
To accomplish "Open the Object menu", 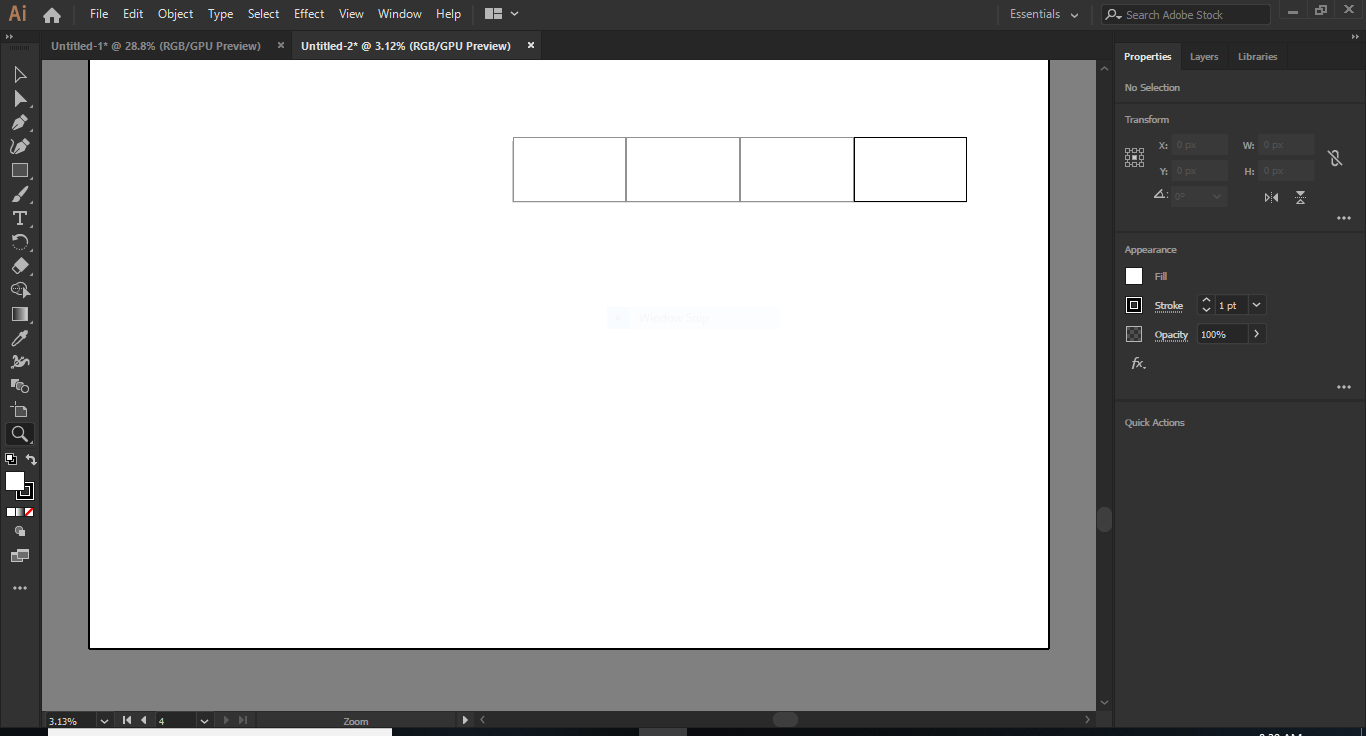I will [x=175, y=14].
